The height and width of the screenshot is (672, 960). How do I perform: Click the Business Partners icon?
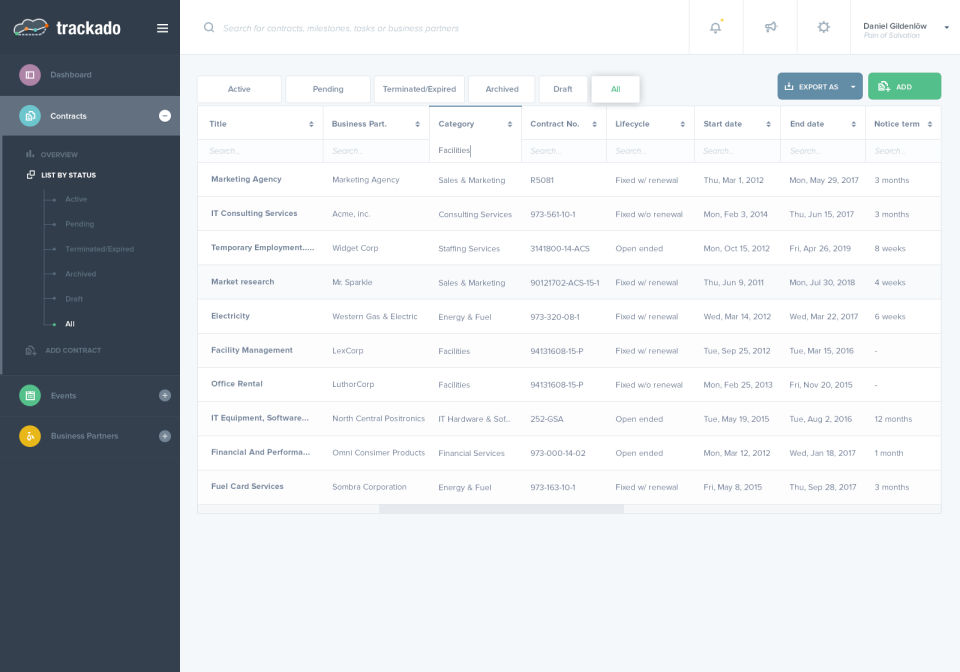coord(29,436)
